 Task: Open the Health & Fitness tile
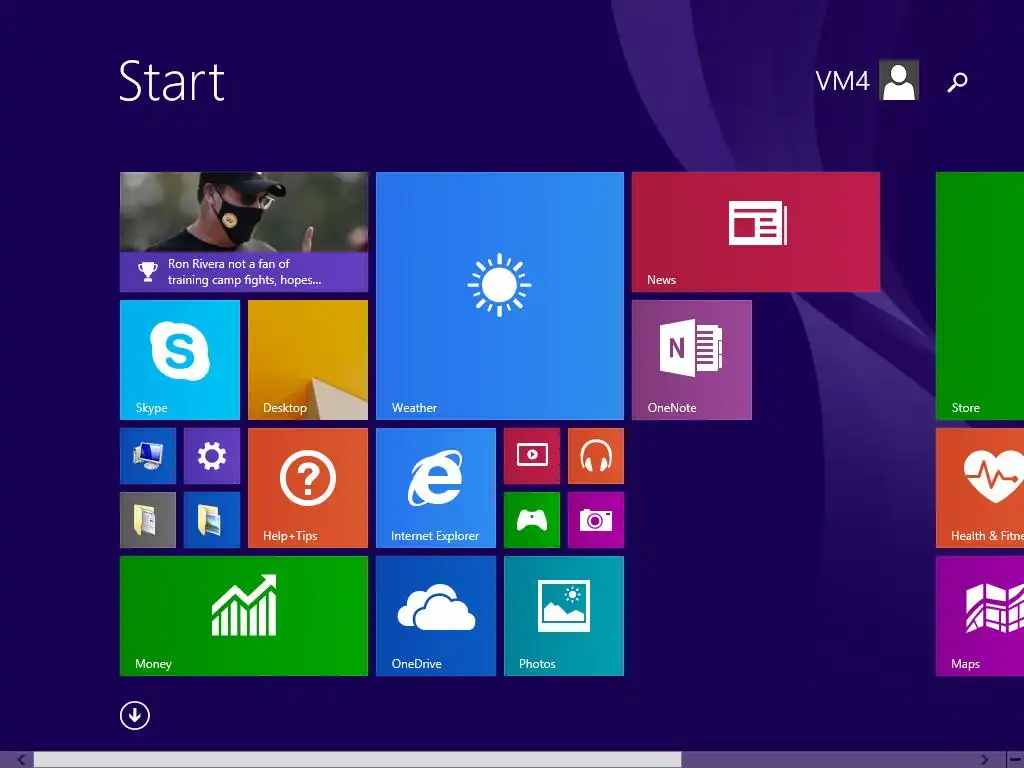(x=980, y=488)
